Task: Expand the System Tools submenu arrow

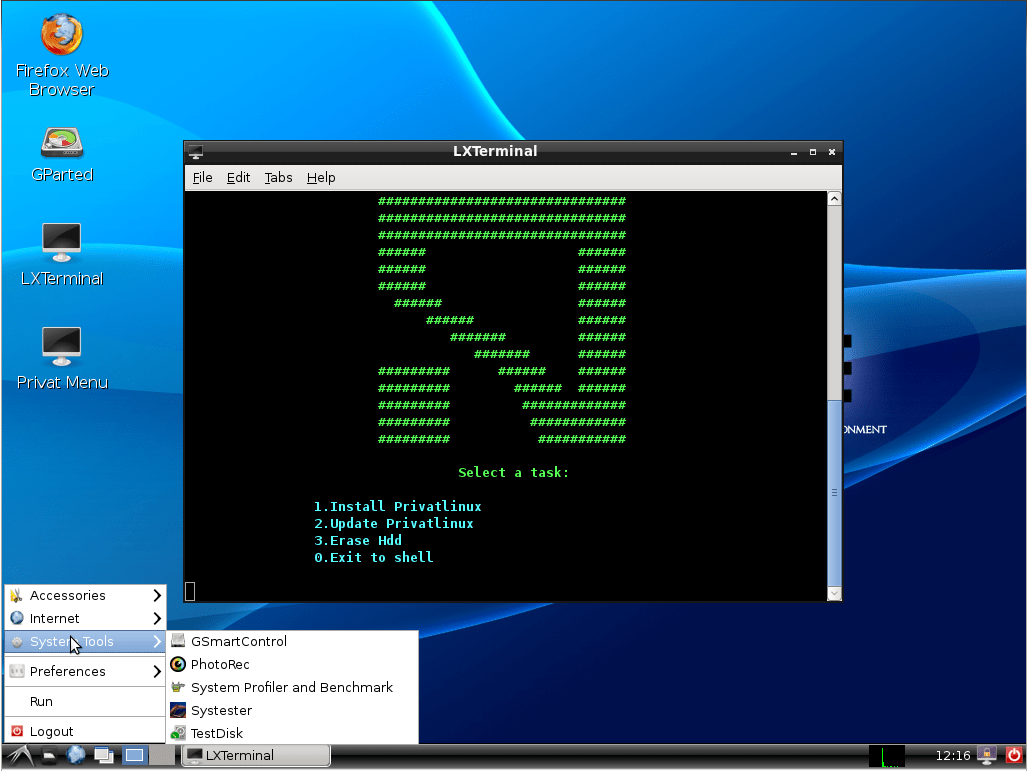Action: (x=157, y=641)
